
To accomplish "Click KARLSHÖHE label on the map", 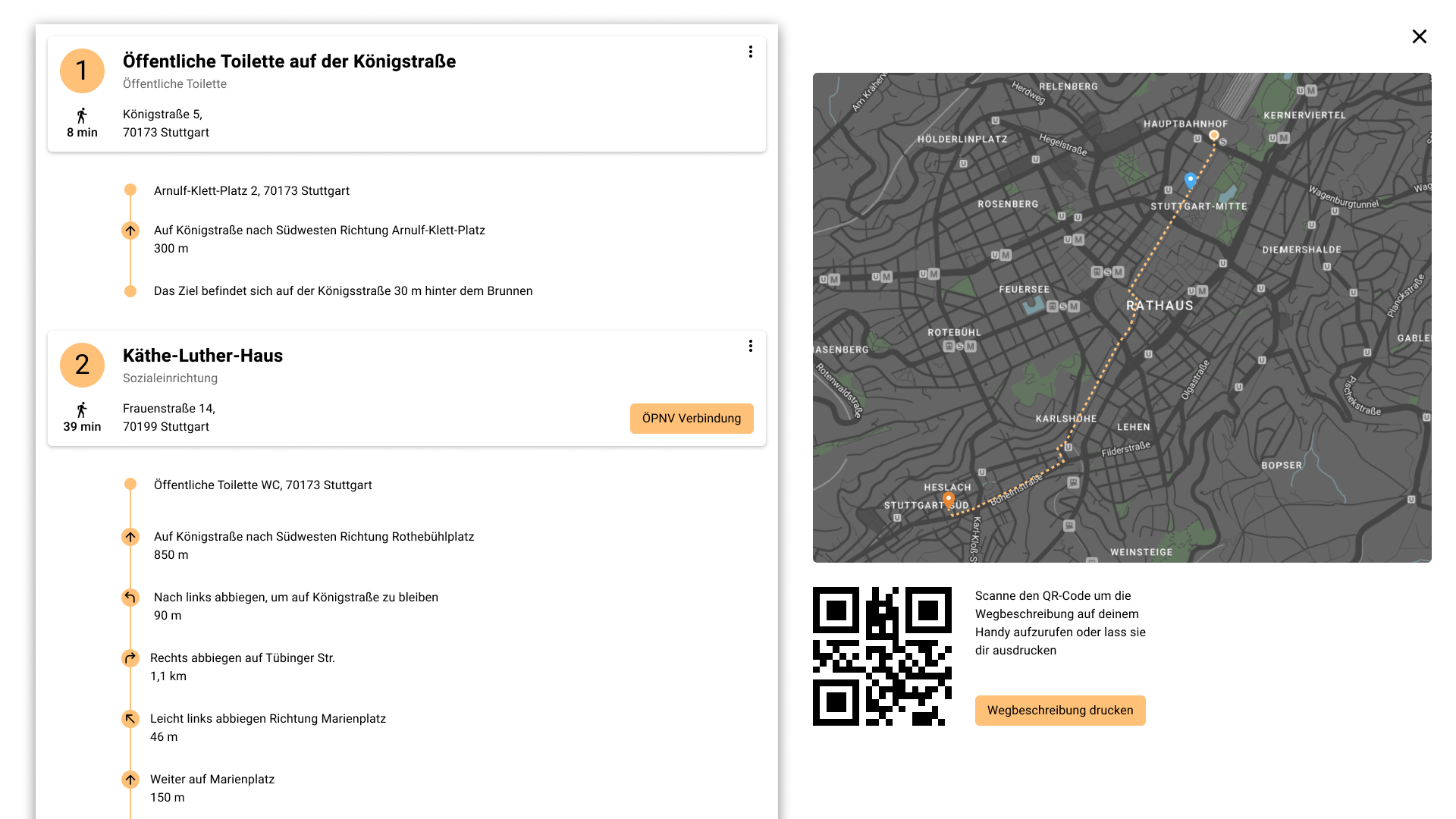I will (1066, 419).
